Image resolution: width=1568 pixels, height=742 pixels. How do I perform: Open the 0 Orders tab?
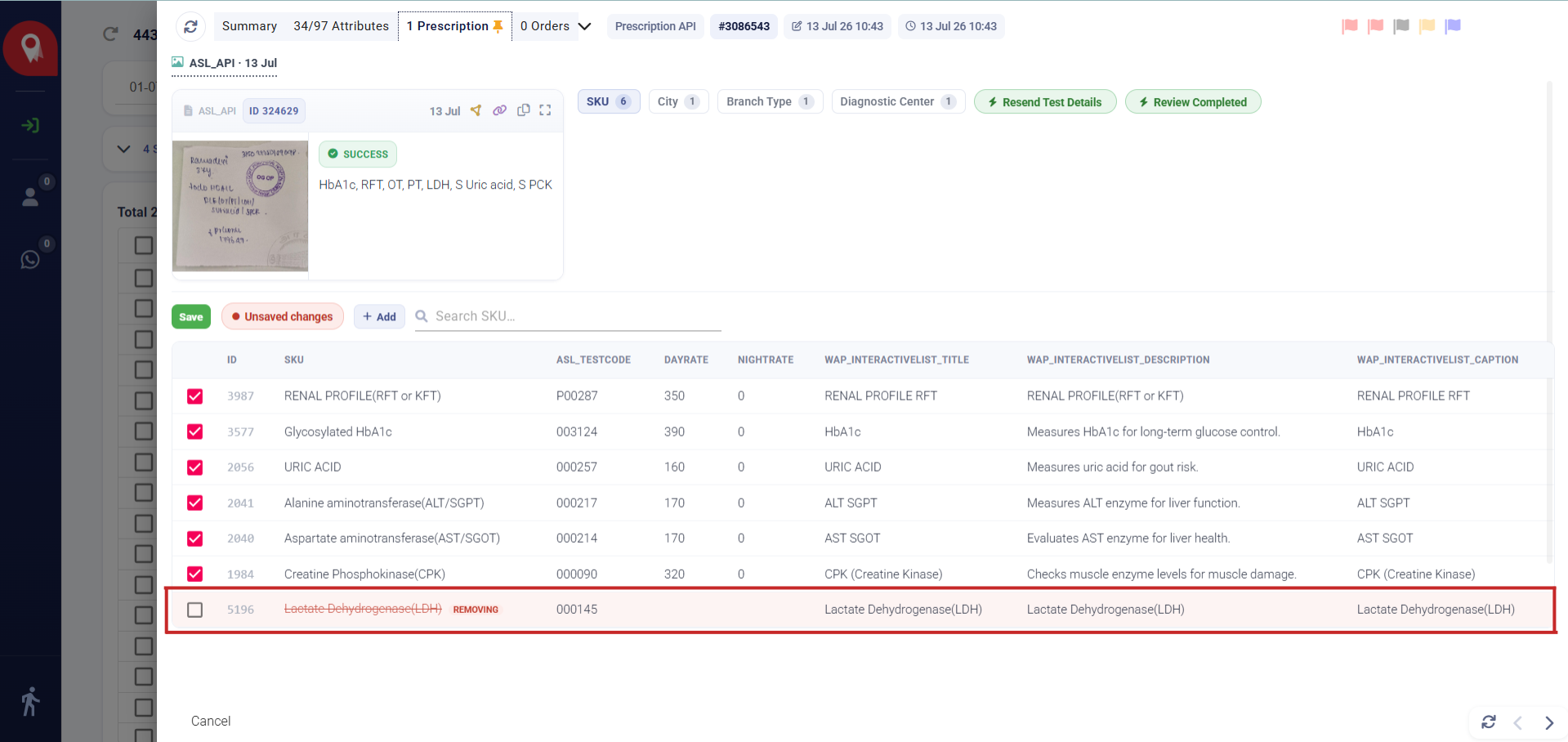tap(545, 26)
